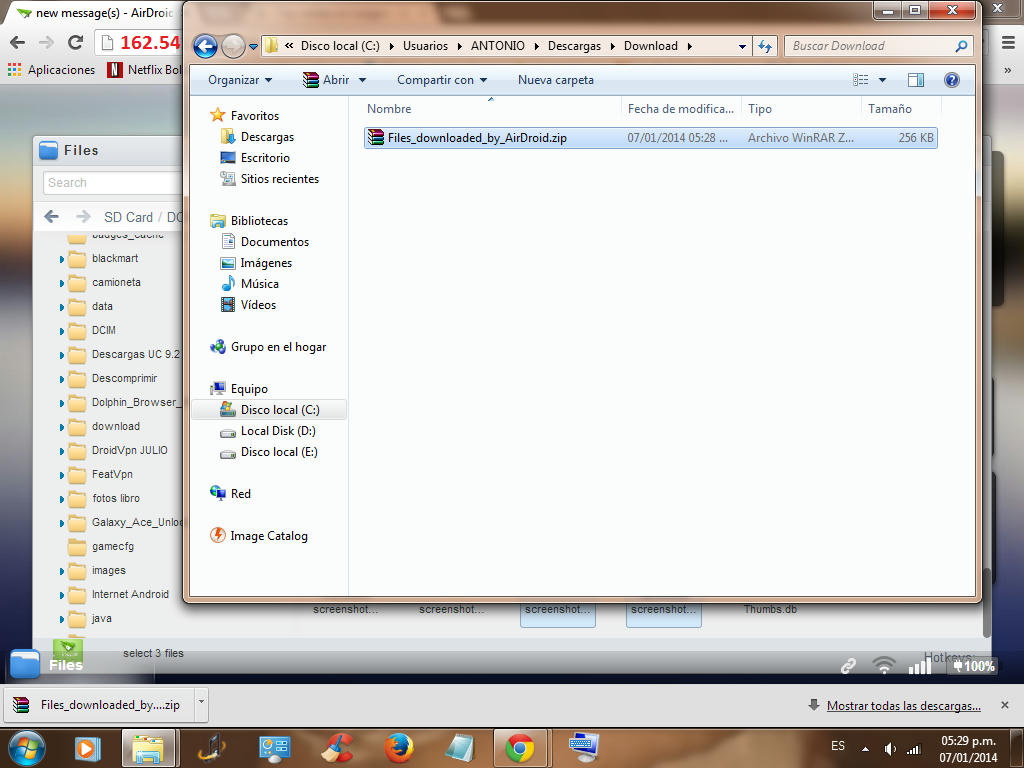This screenshot has width=1024, height=768.
Task: Open Descargas under Favoritos
Action: (x=267, y=137)
